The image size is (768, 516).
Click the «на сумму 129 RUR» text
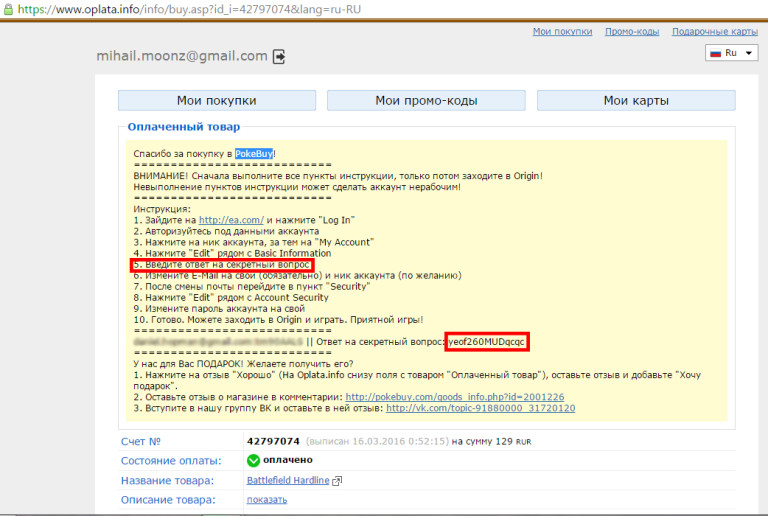click(491, 442)
